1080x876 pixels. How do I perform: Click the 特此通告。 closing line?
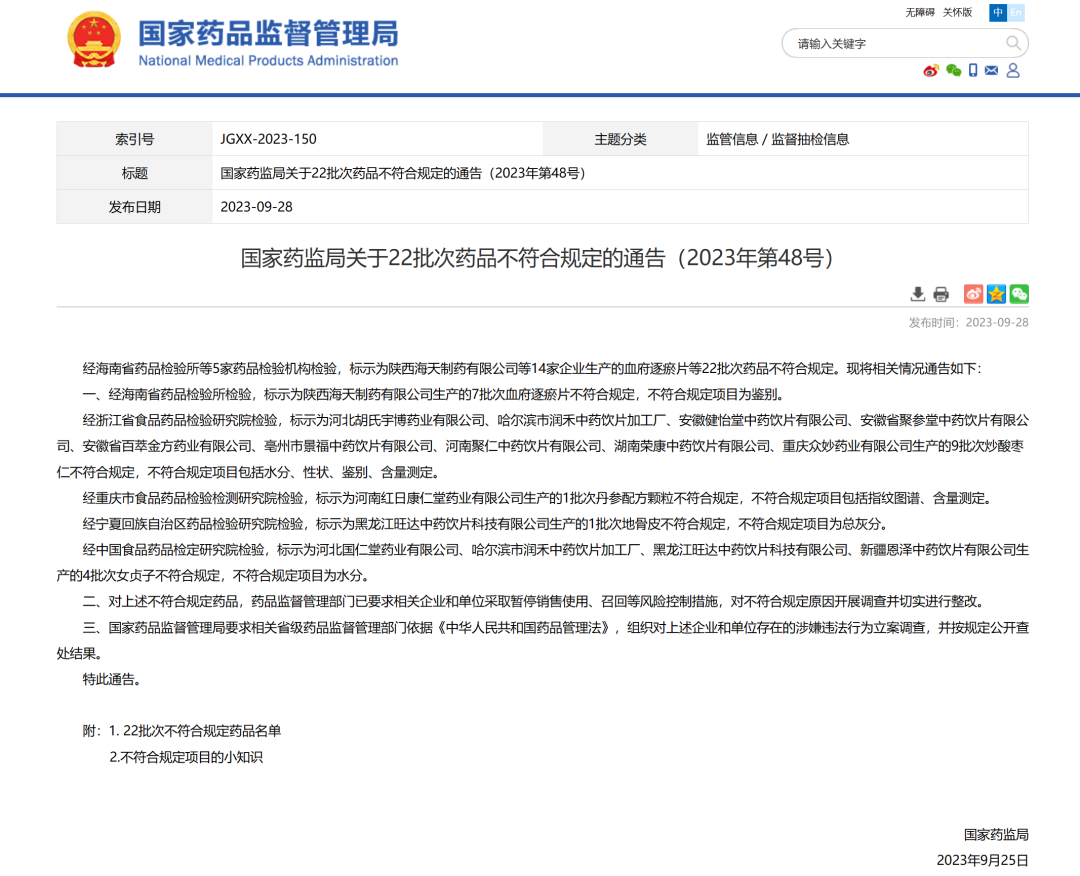112,679
